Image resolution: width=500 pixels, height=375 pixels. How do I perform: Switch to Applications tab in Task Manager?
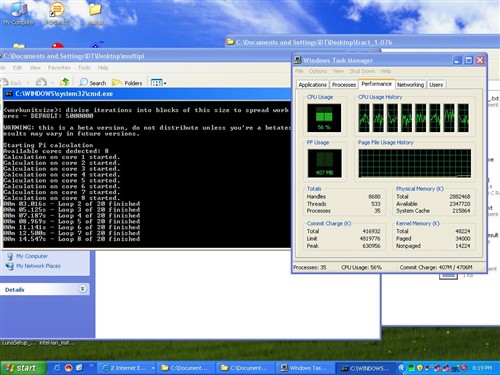(x=312, y=85)
